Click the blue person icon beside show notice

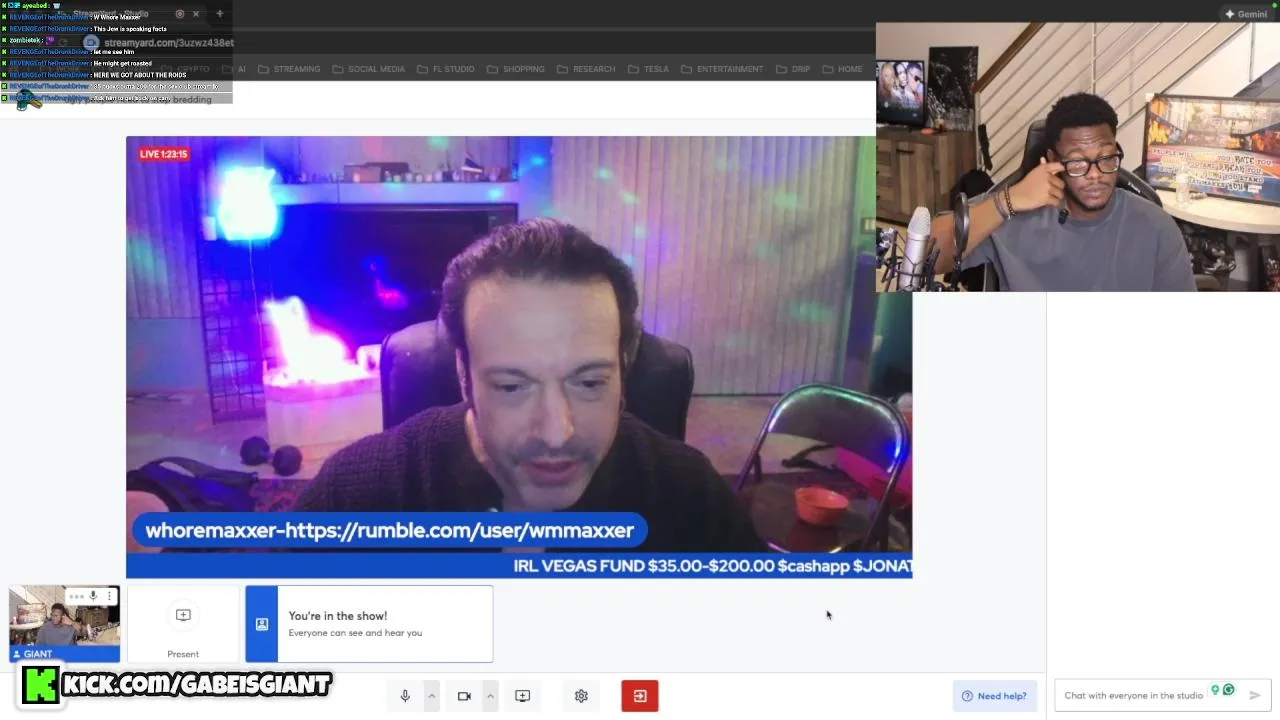[x=262, y=624]
